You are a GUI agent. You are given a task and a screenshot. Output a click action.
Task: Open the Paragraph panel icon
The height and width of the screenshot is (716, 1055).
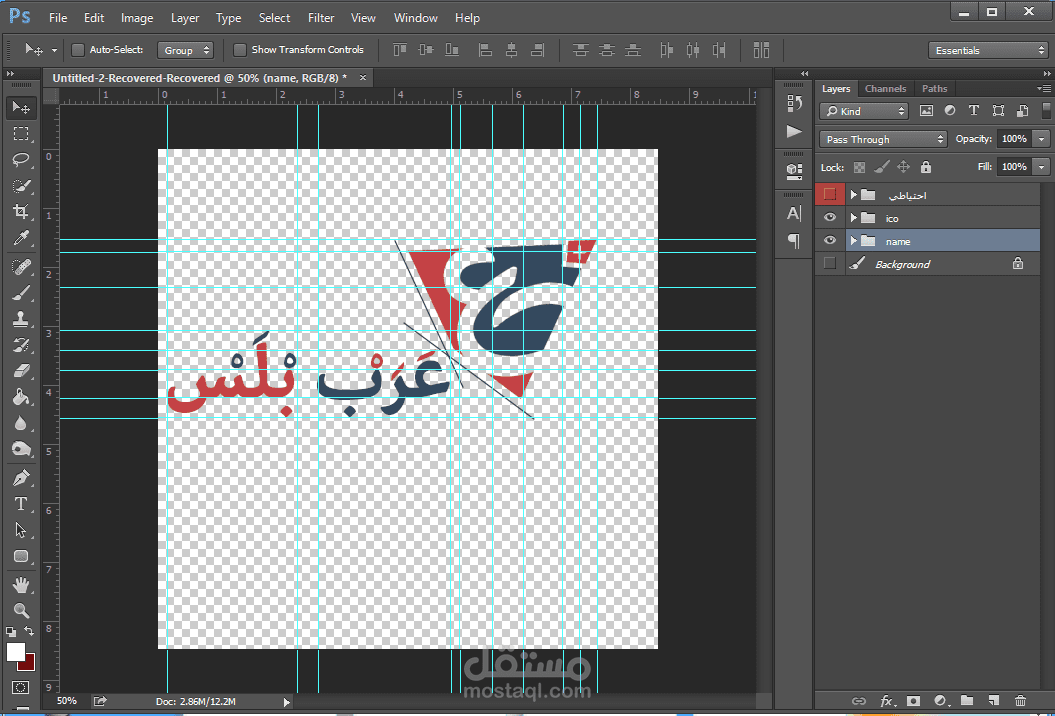tap(794, 241)
